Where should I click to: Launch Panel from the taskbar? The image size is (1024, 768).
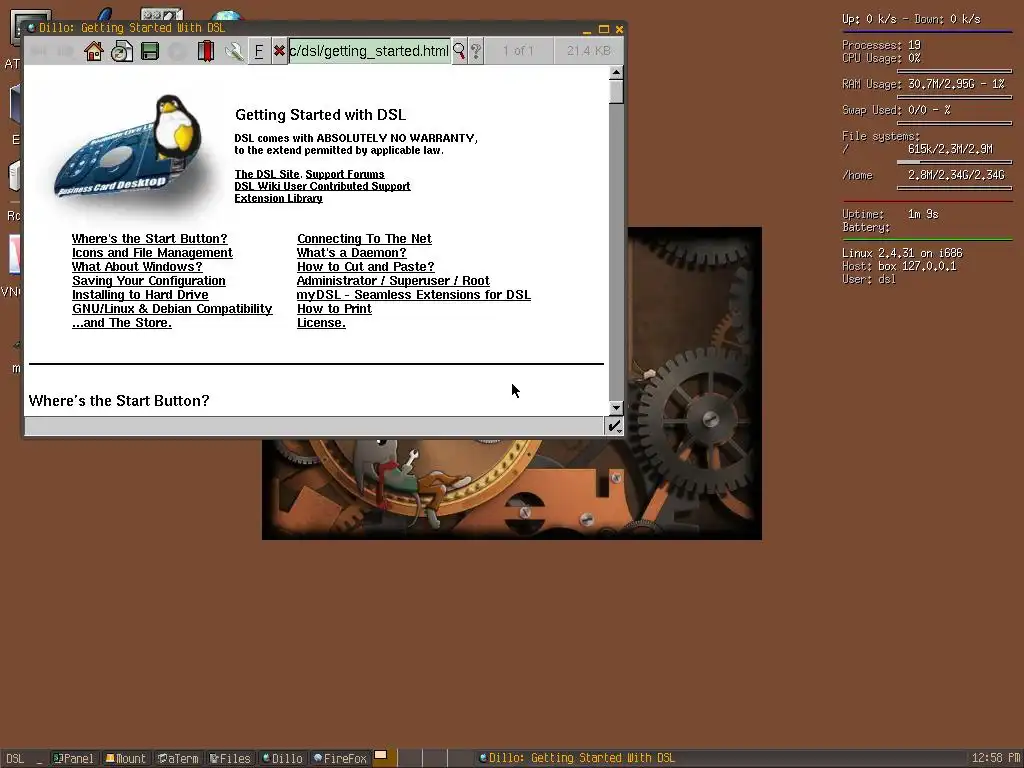click(x=73, y=758)
